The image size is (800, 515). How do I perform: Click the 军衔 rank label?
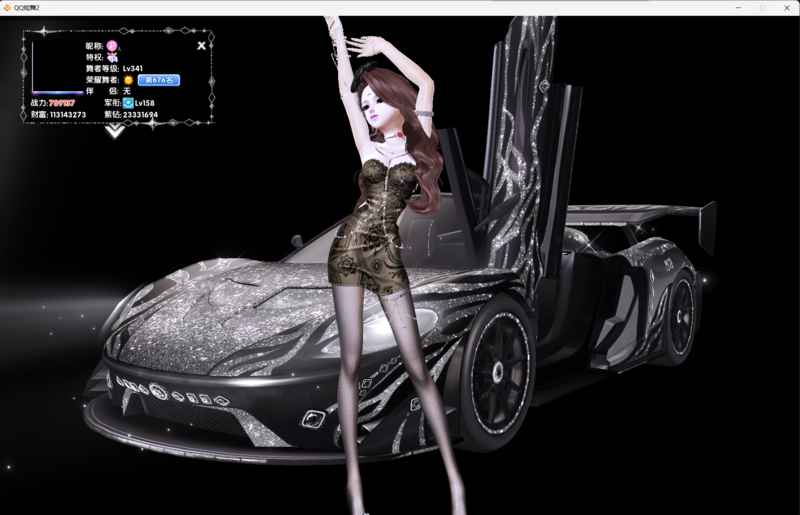113,103
